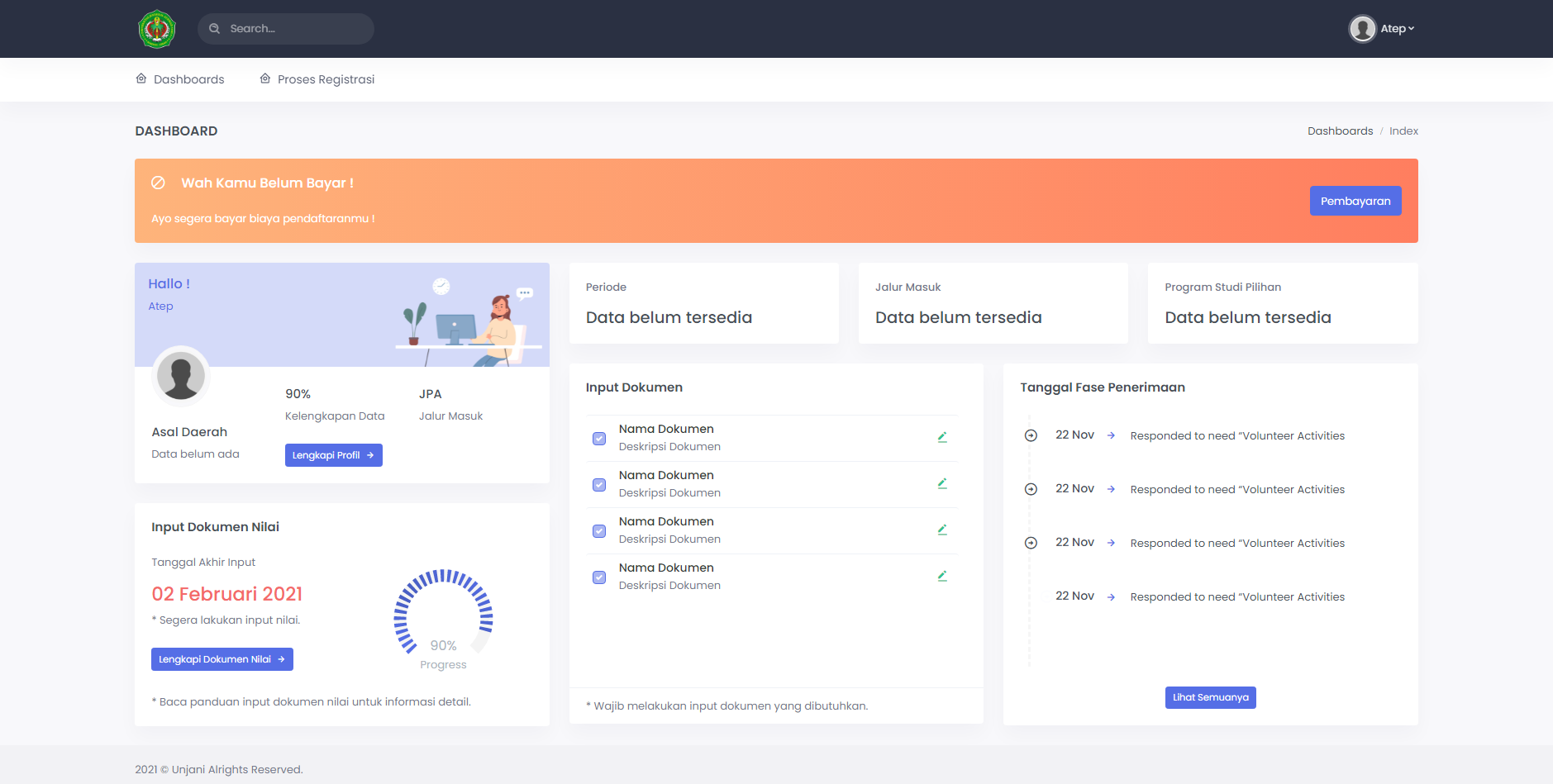Image resolution: width=1553 pixels, height=784 pixels.
Task: Click the Pembayaran button
Action: 1355,201
